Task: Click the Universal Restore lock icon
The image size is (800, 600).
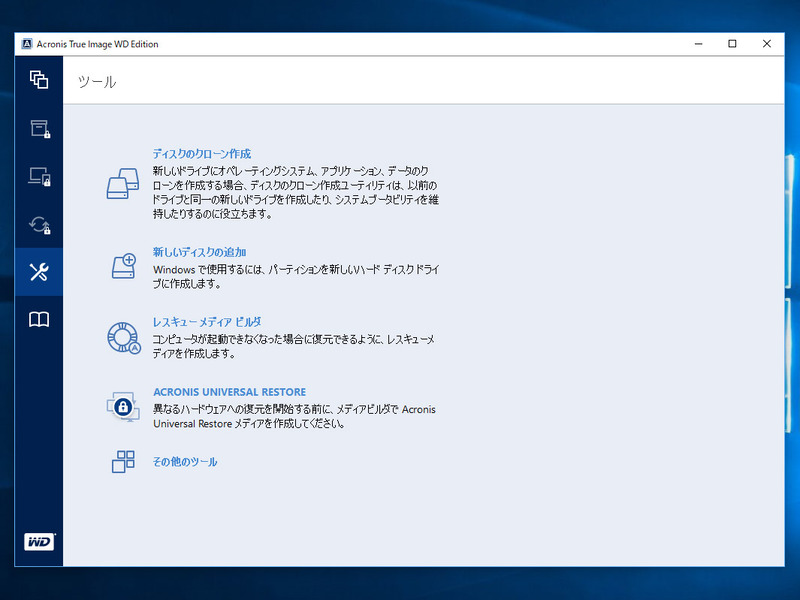Action: pyautogui.click(x=123, y=407)
